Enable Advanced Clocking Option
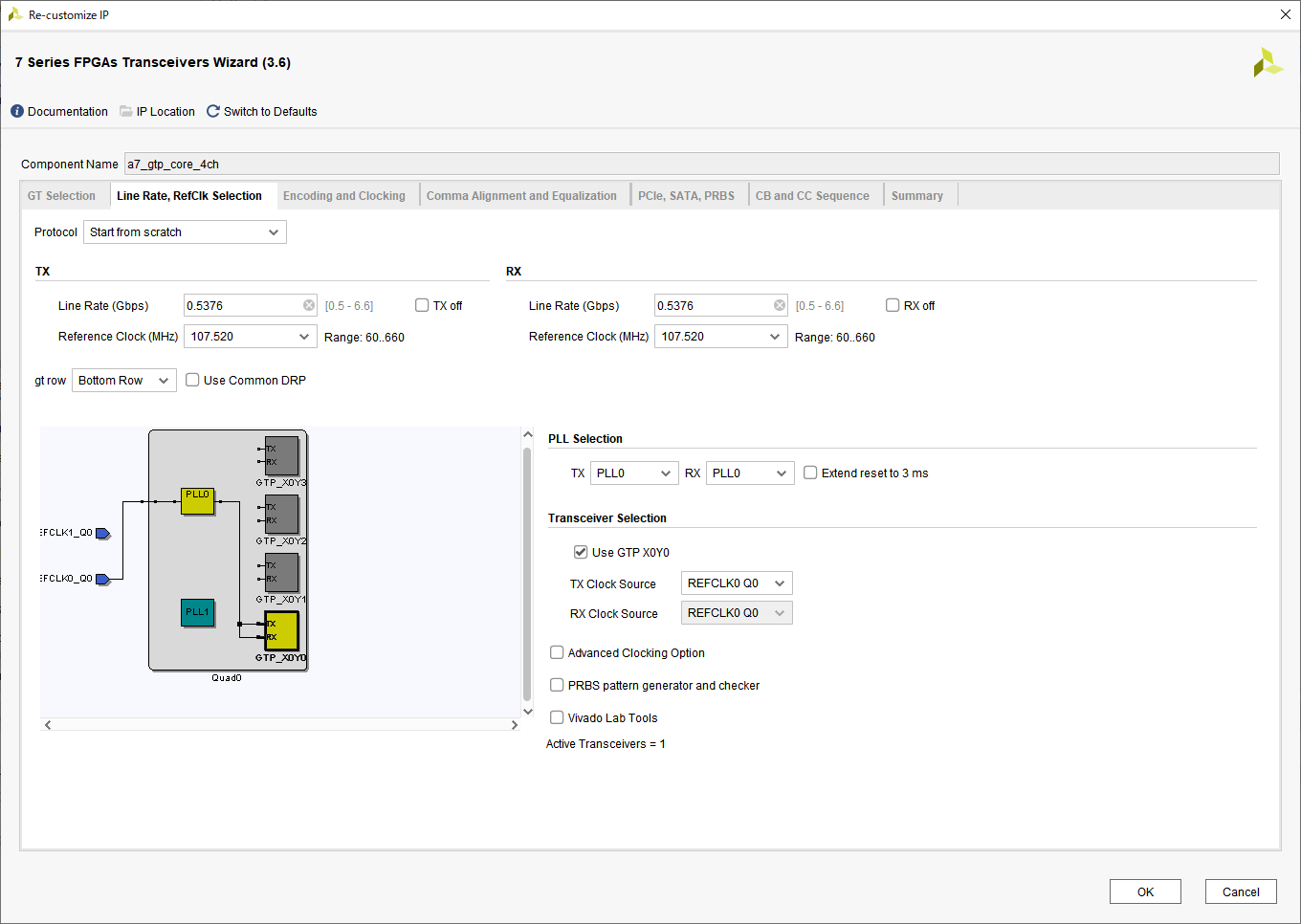Image resolution: width=1301 pixels, height=924 pixels. (557, 652)
